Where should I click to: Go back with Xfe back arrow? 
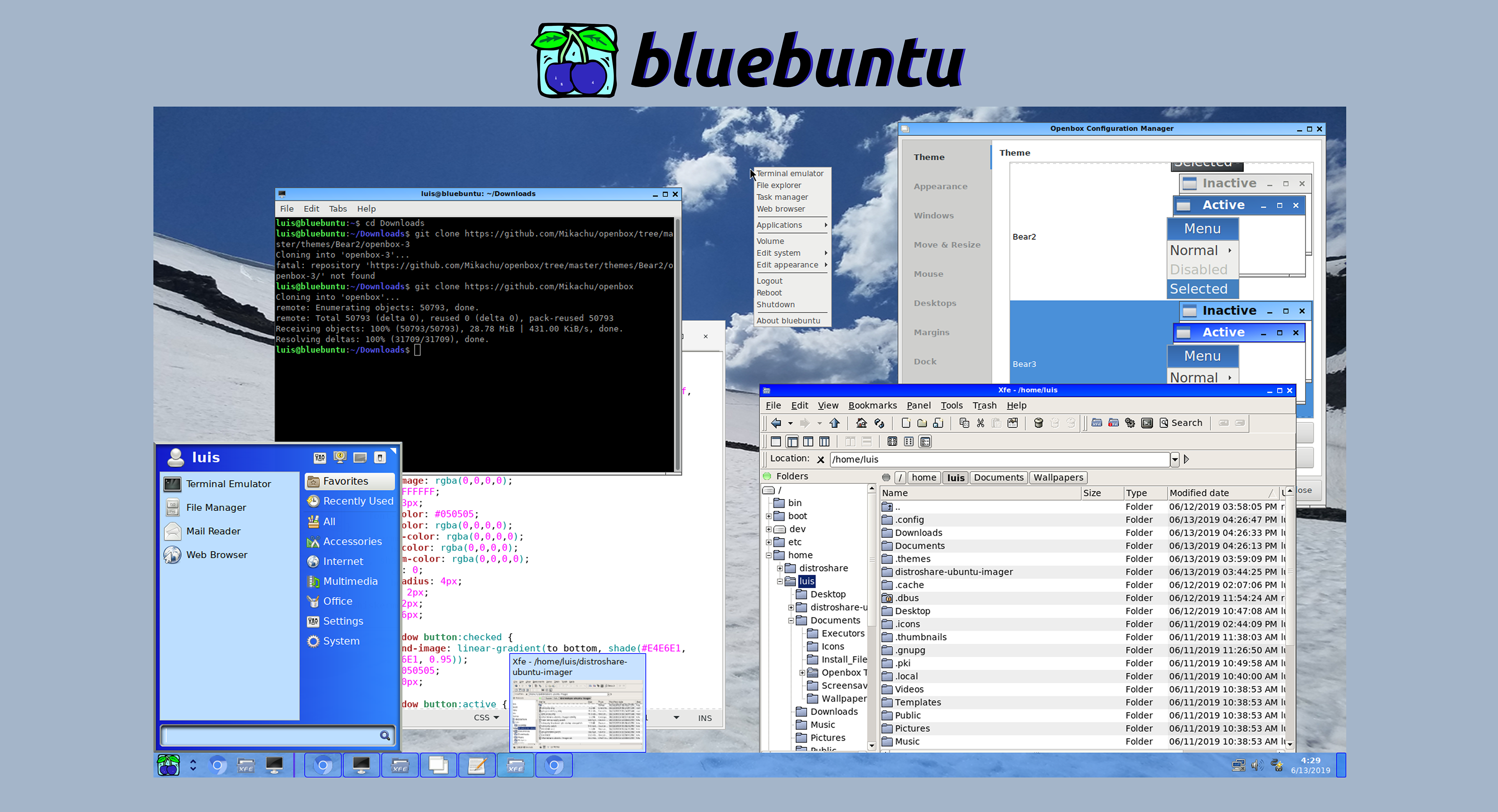776,422
